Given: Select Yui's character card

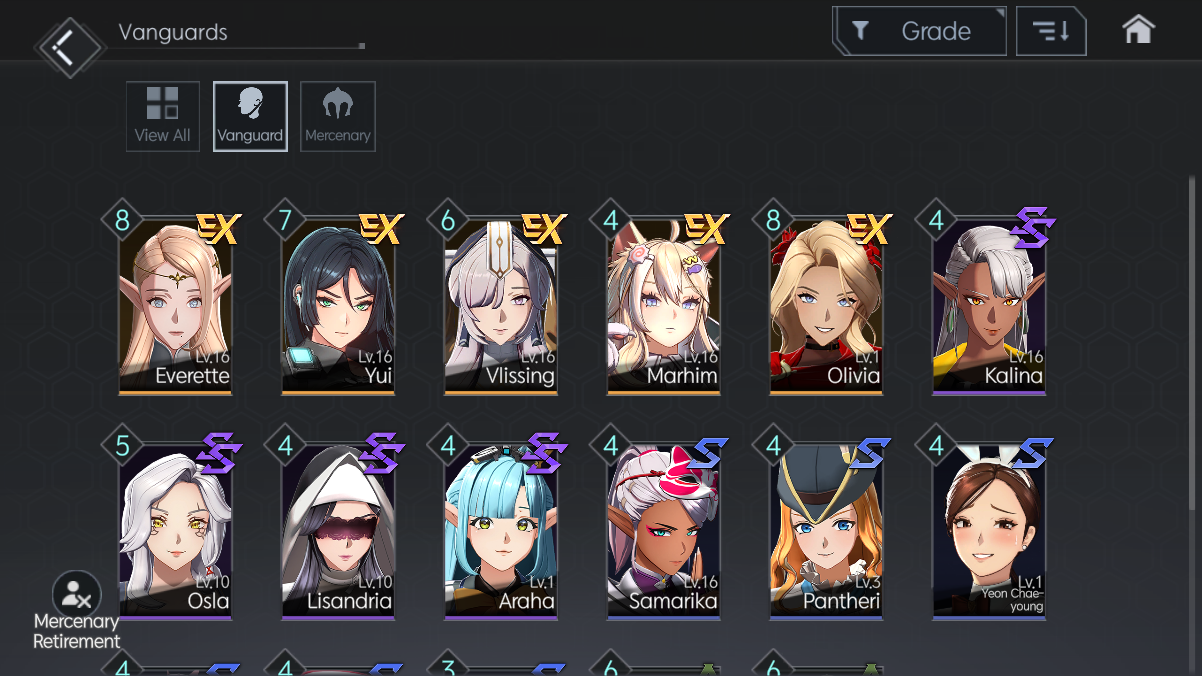Looking at the screenshot, I should 338,305.
